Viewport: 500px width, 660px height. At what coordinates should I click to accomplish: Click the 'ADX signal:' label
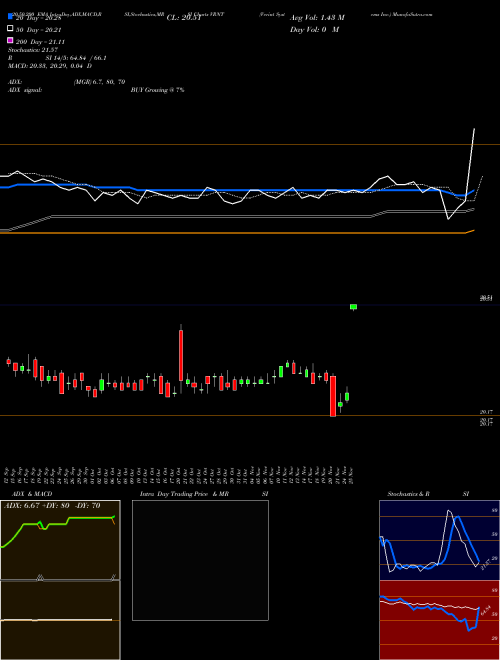pos(25,90)
